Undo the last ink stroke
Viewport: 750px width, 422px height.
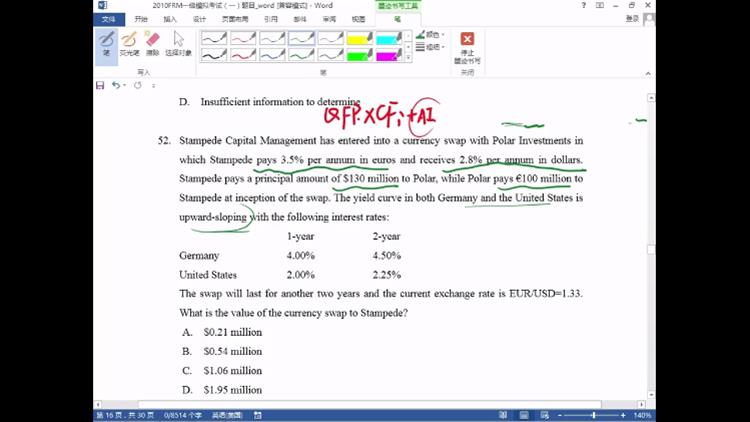(116, 85)
